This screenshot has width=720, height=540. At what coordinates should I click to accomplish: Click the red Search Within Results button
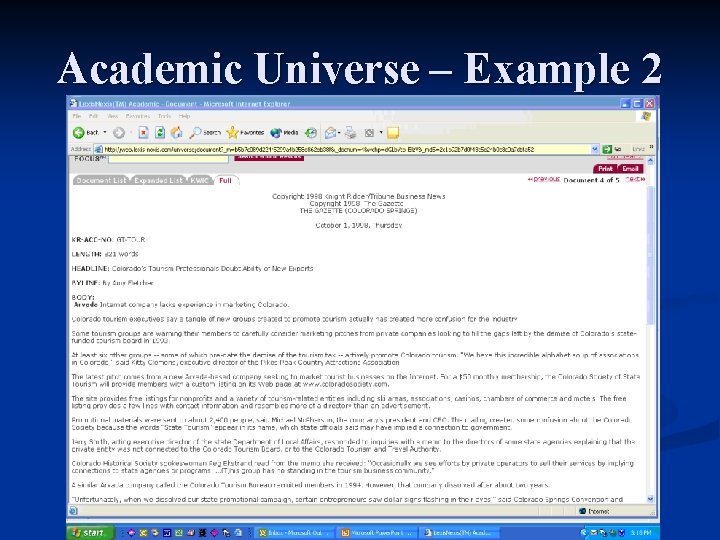270,158
